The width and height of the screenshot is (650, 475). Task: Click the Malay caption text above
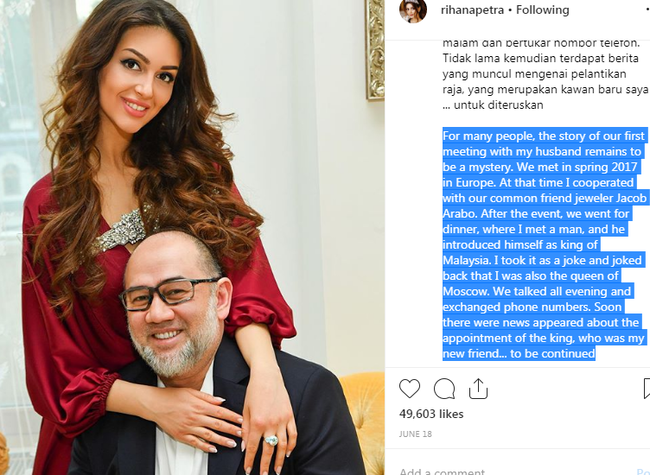pyautogui.click(x=545, y=74)
